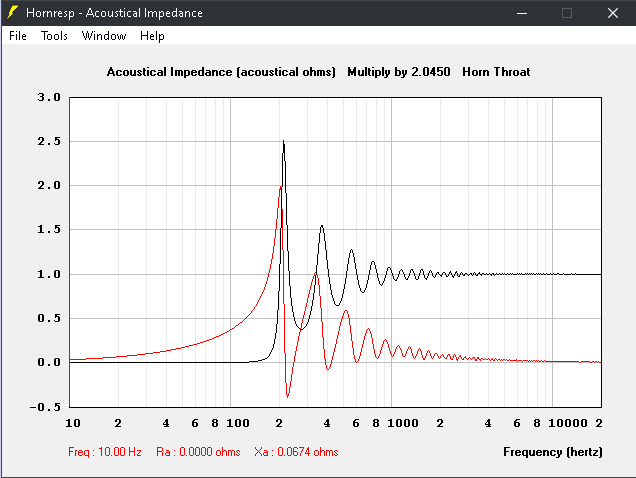Viewport: 636px width, 478px height.
Task: Click the 'Frequency (hertz)' axis label
Action: pyautogui.click(x=553, y=452)
